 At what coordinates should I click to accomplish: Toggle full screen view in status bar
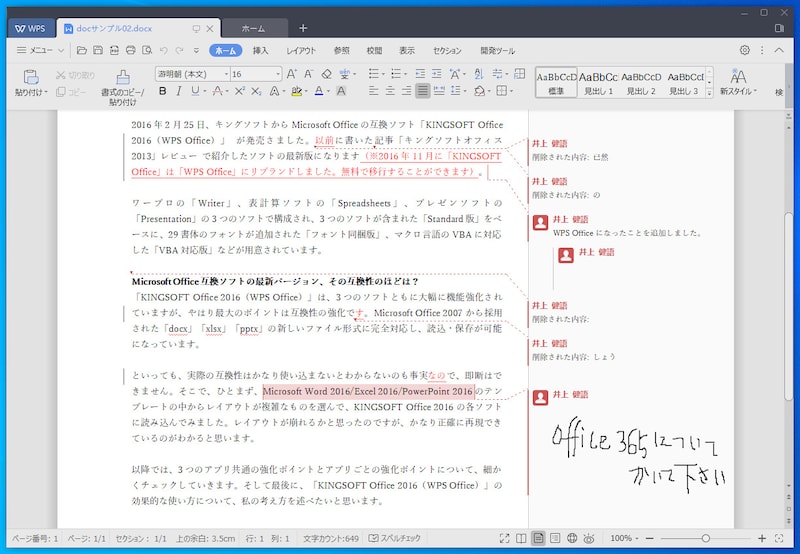tap(504, 538)
